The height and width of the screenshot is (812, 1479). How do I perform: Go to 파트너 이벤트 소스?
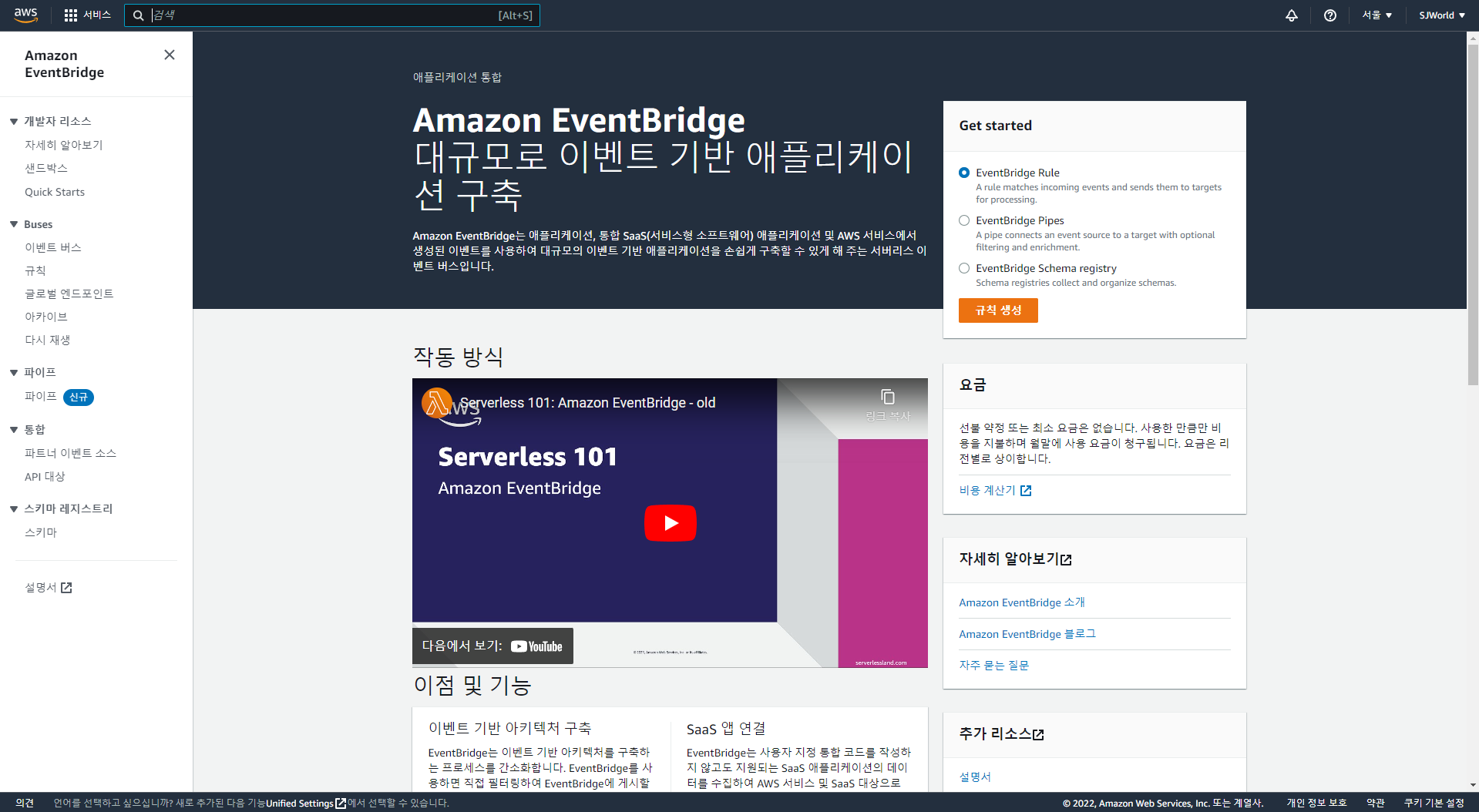point(71,453)
